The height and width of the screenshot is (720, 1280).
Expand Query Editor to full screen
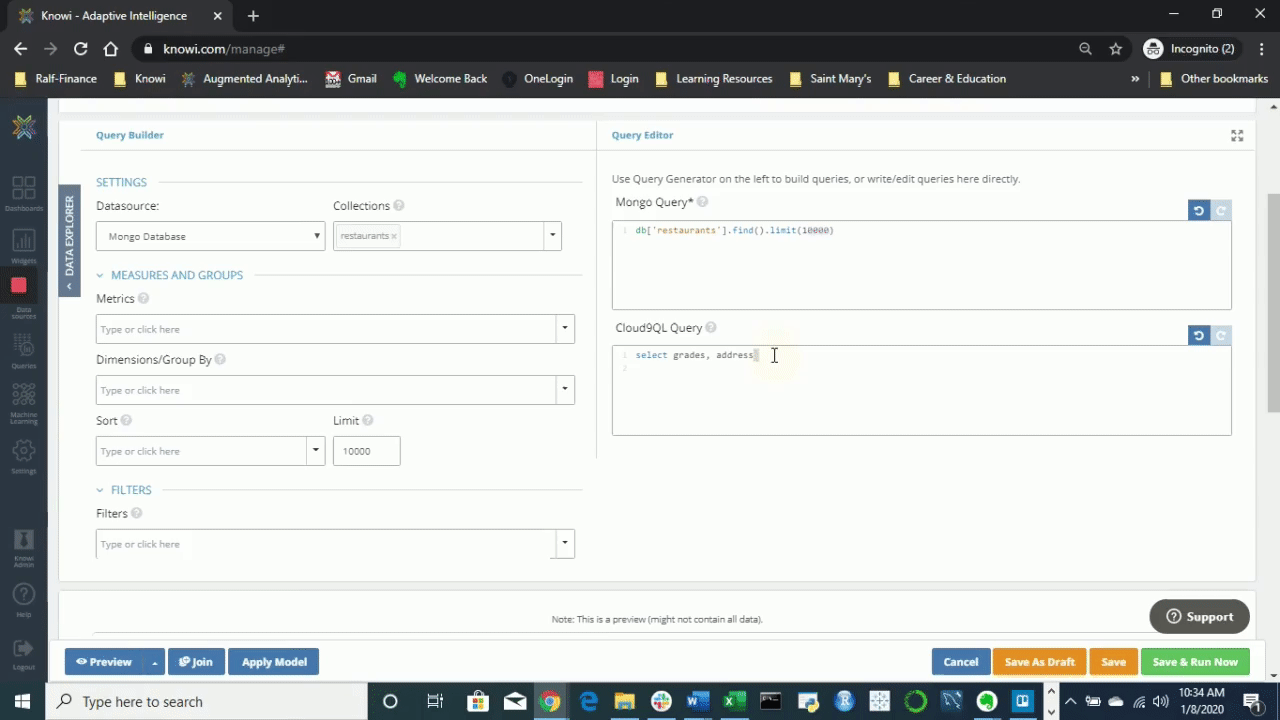[x=1237, y=136]
